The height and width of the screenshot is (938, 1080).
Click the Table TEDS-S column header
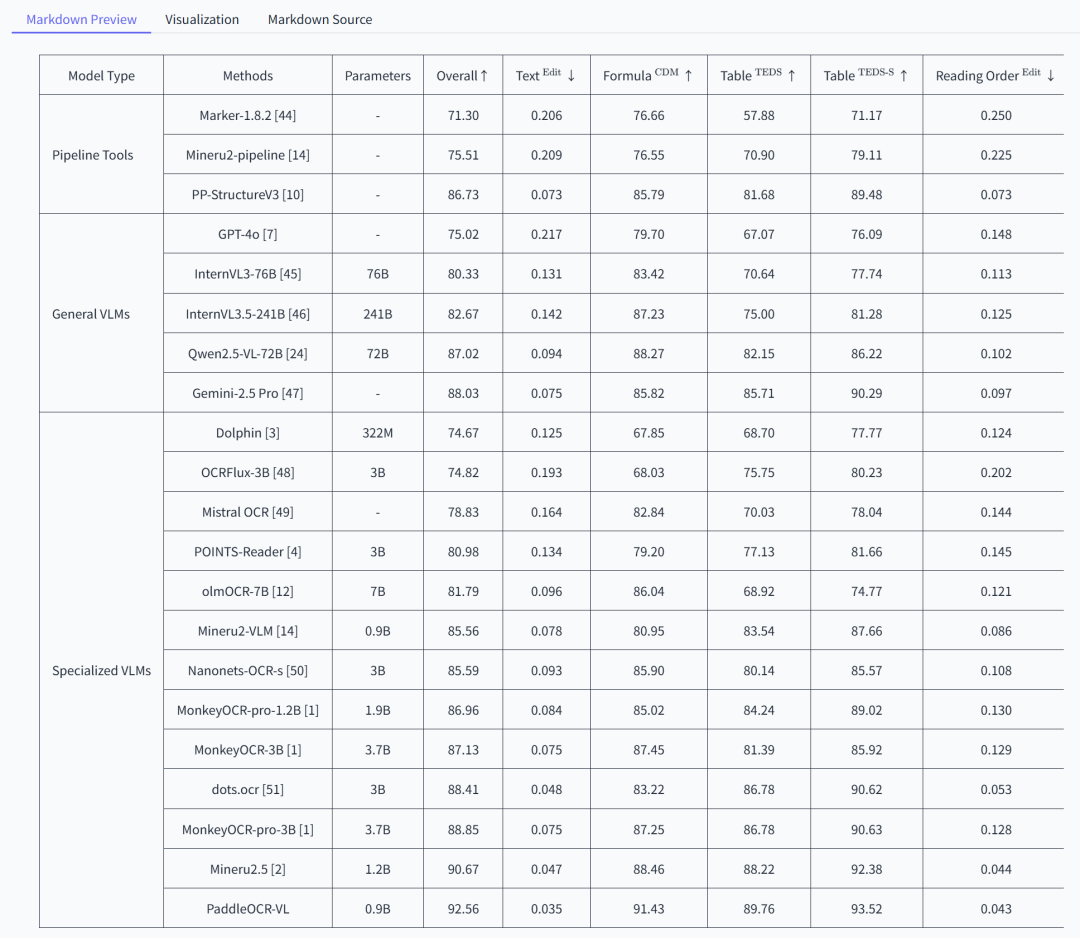[x=866, y=75]
